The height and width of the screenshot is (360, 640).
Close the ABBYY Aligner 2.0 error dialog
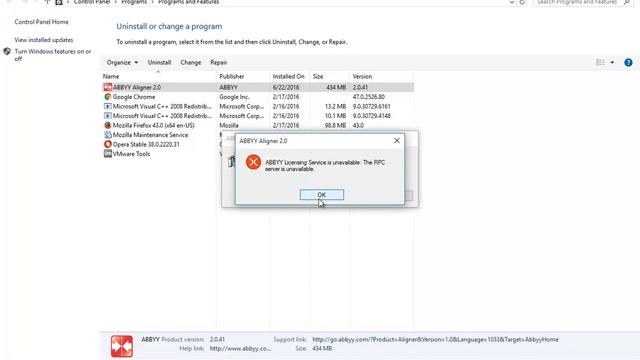[396, 140]
